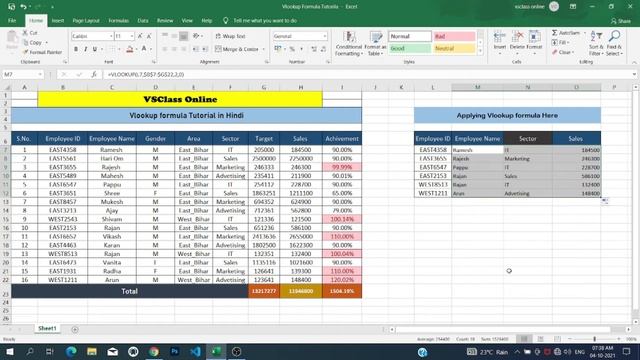Open the font size dropdown

point(132,36)
